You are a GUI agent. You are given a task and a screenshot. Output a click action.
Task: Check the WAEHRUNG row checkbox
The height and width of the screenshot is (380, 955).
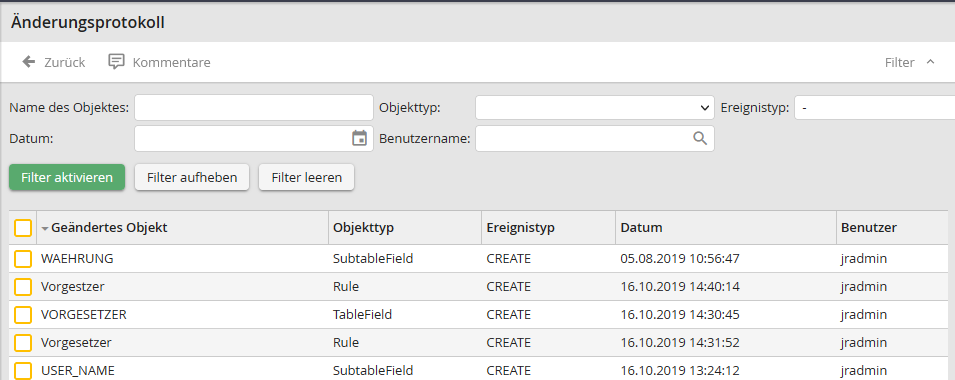point(23,259)
